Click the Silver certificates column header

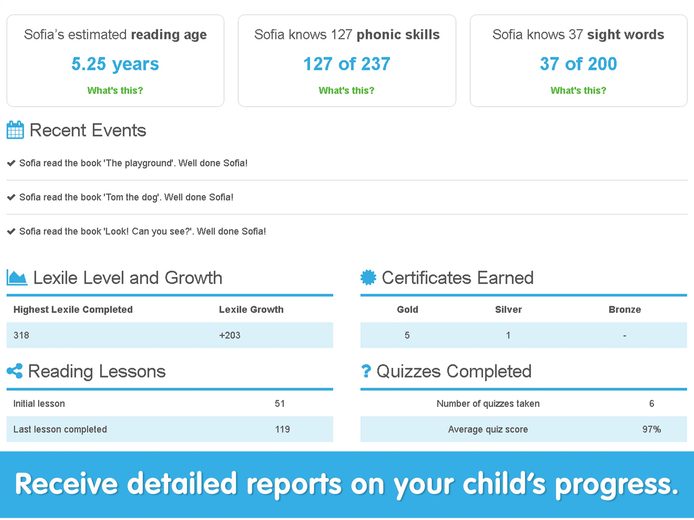tap(508, 309)
